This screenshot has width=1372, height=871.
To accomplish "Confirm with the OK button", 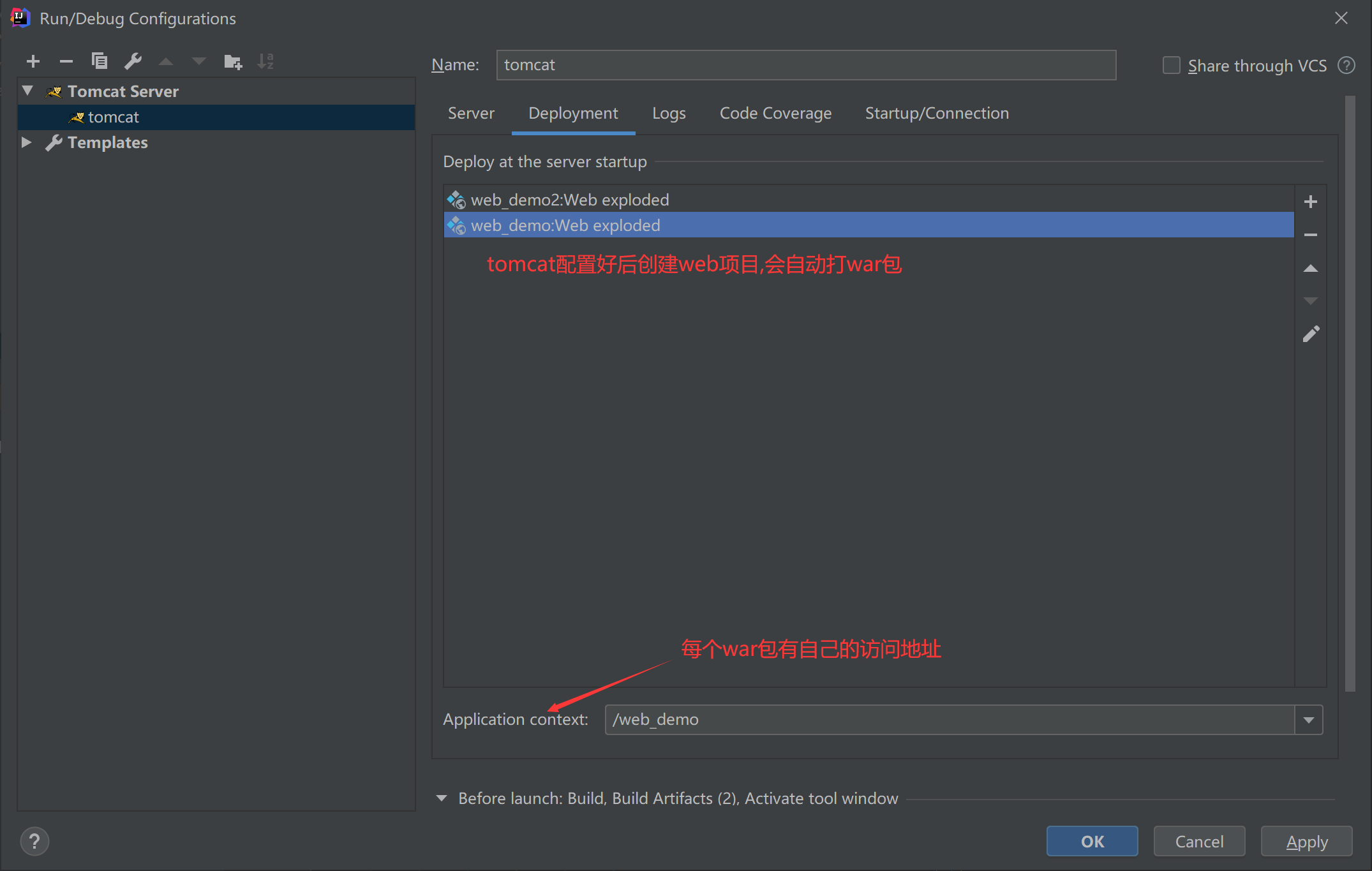I will pos(1092,841).
